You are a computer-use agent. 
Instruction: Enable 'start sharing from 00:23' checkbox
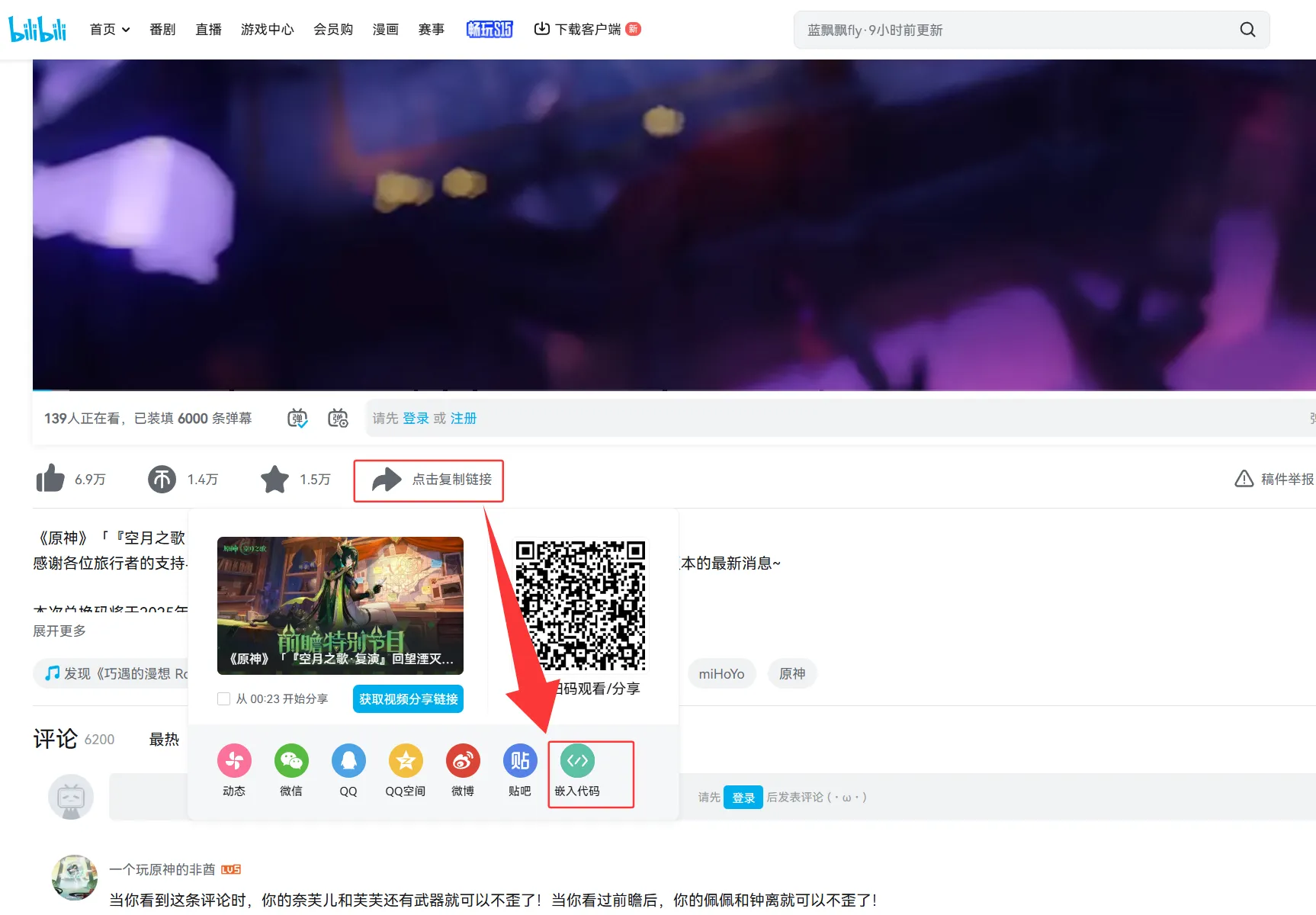pyautogui.click(x=224, y=699)
